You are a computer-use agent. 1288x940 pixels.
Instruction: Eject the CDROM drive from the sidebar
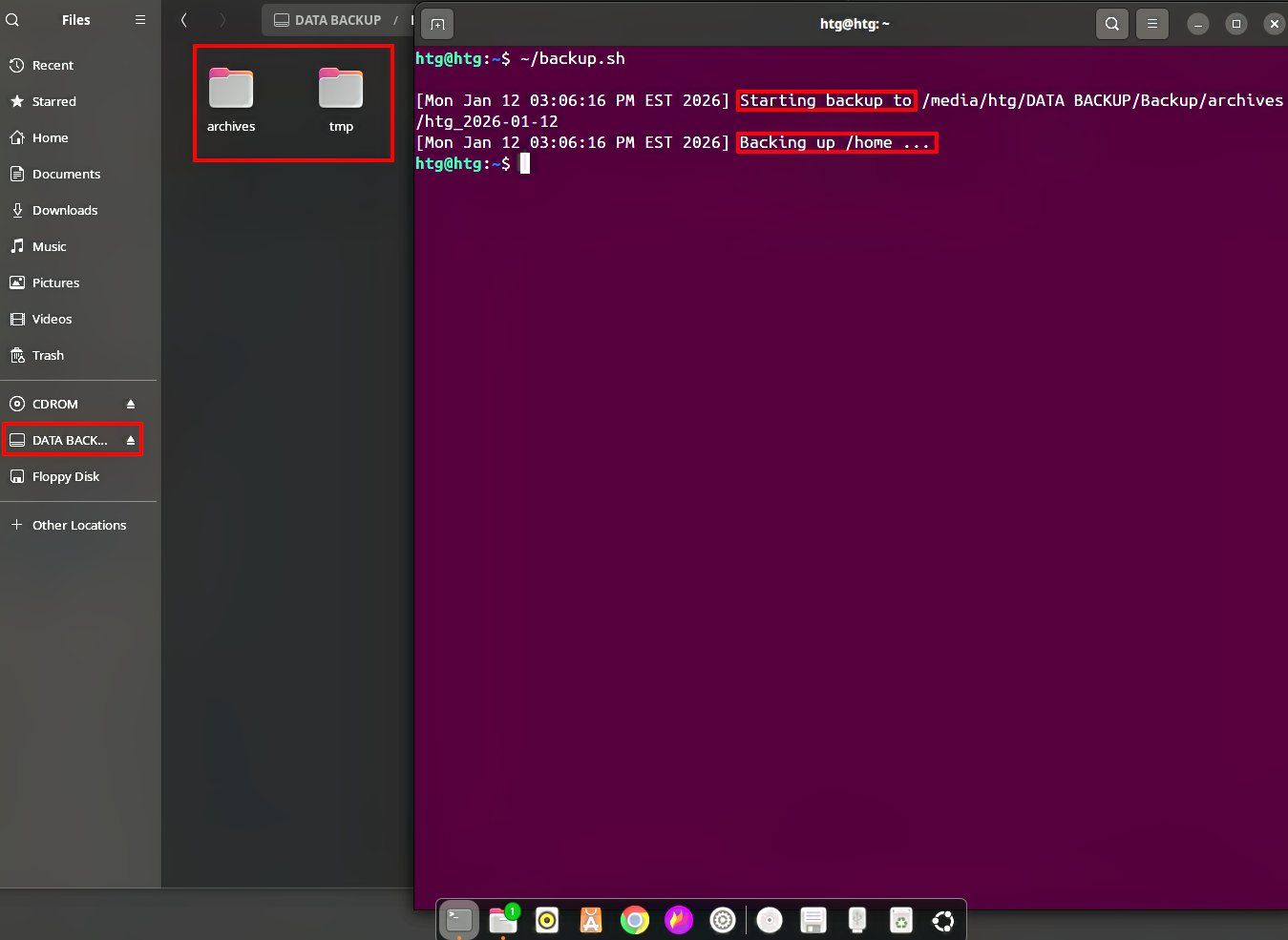pyautogui.click(x=130, y=403)
